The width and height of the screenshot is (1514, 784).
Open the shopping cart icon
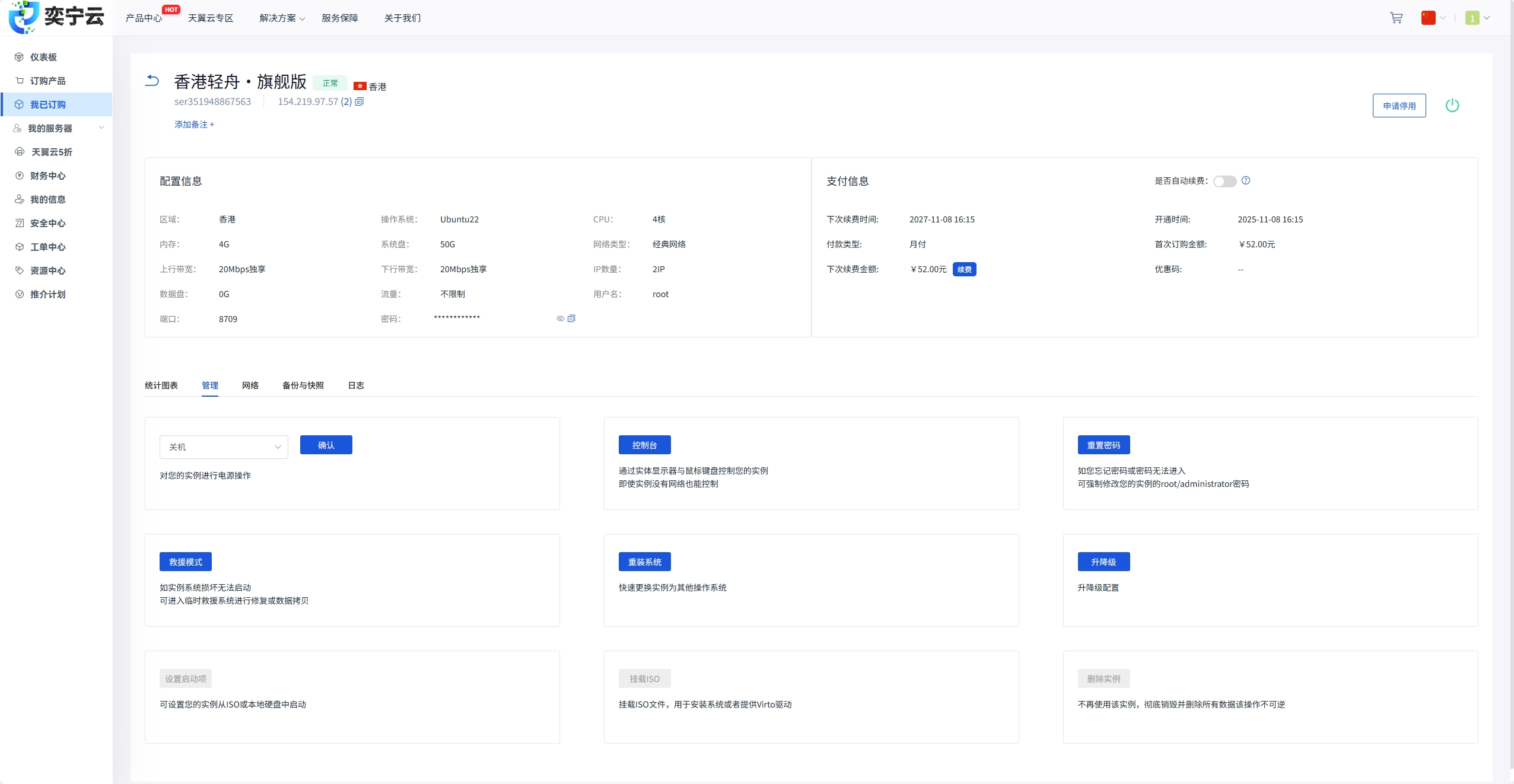pyautogui.click(x=1396, y=18)
